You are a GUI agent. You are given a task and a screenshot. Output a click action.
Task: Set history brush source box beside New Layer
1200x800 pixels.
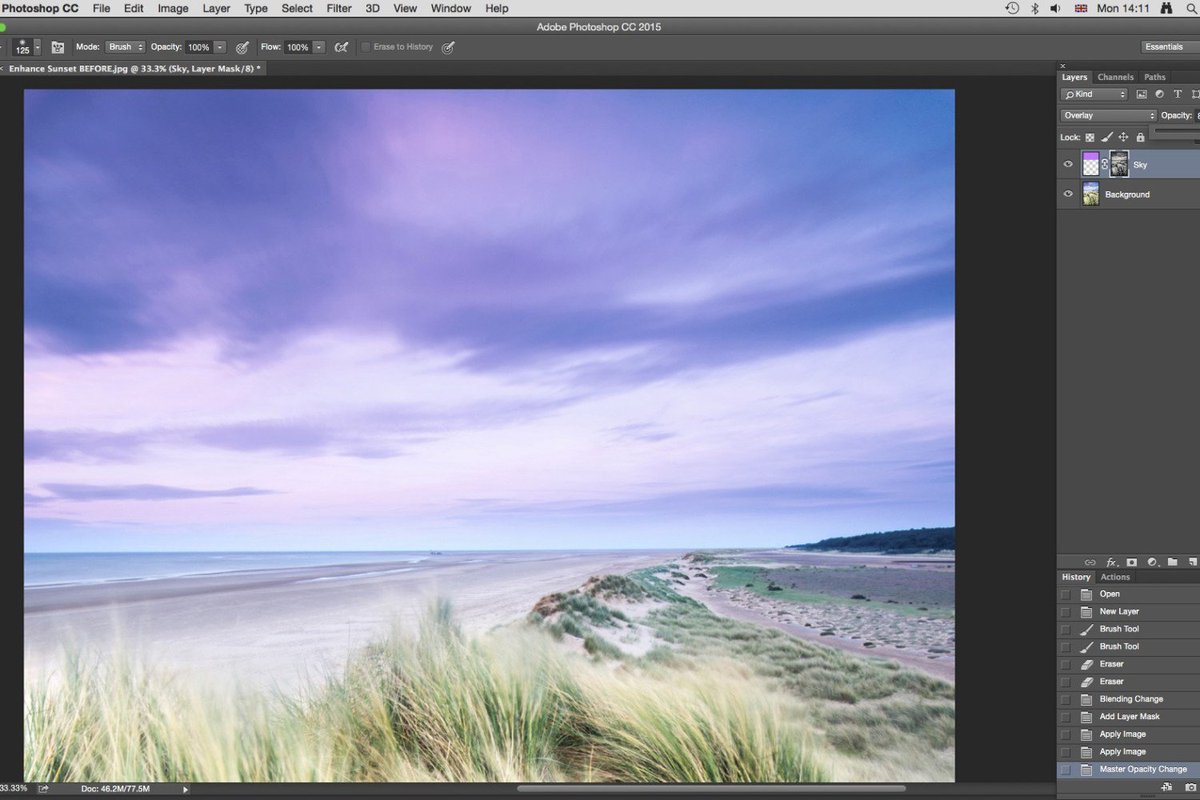tap(1066, 611)
